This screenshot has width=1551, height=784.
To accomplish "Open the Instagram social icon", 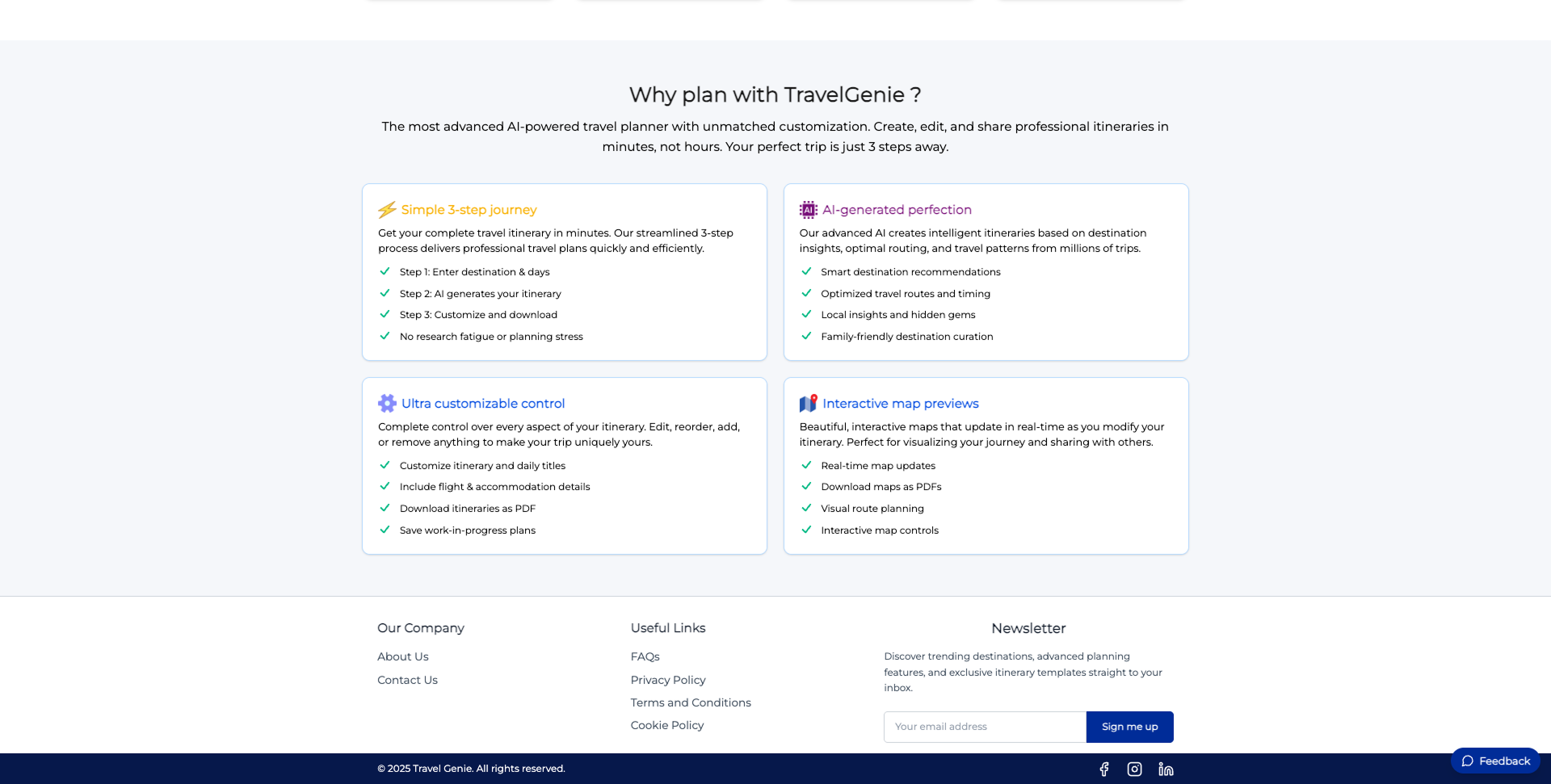I will coord(1134,769).
